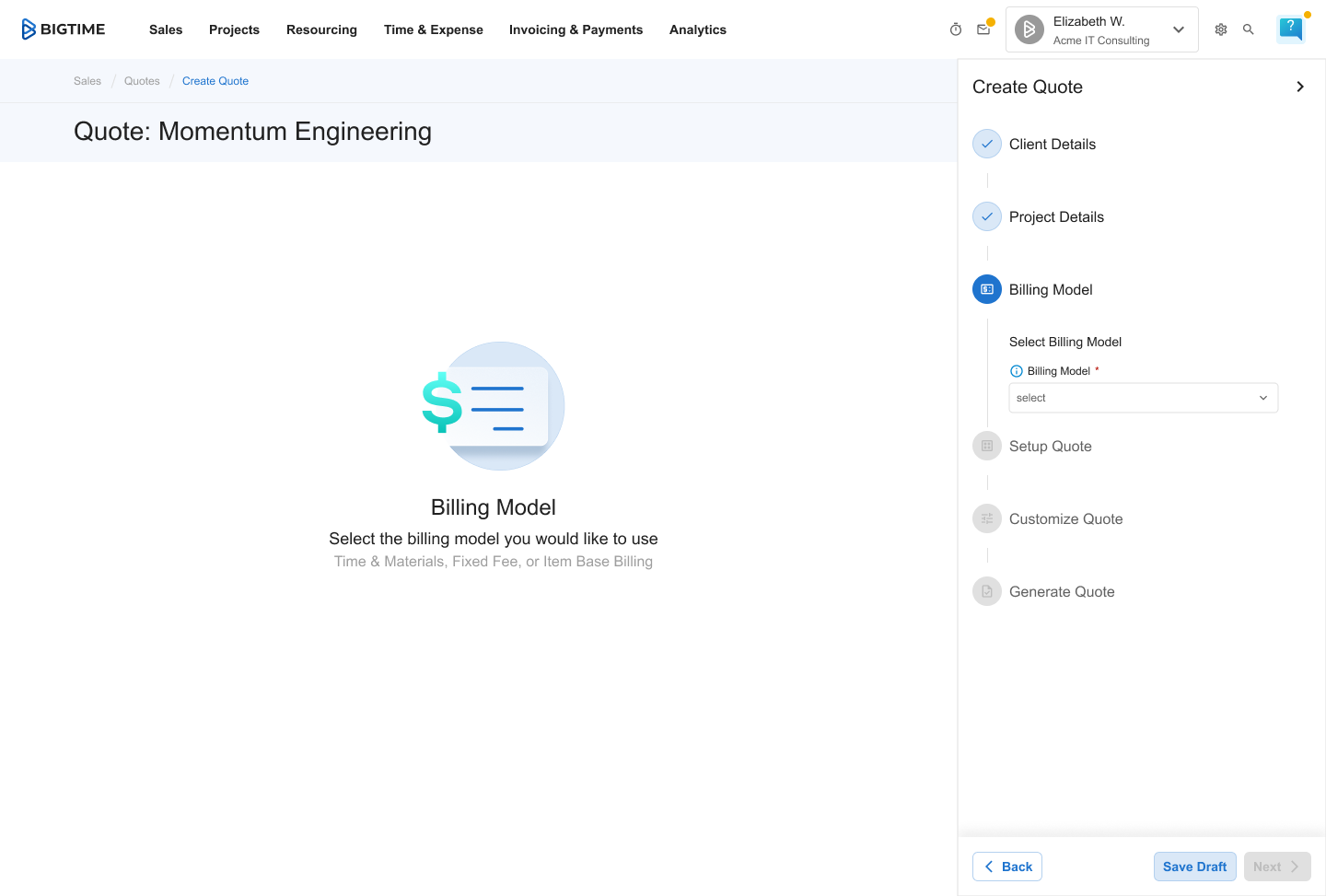The image size is (1326, 896).
Task: Open the timer stopwatch icon
Action: (x=956, y=29)
